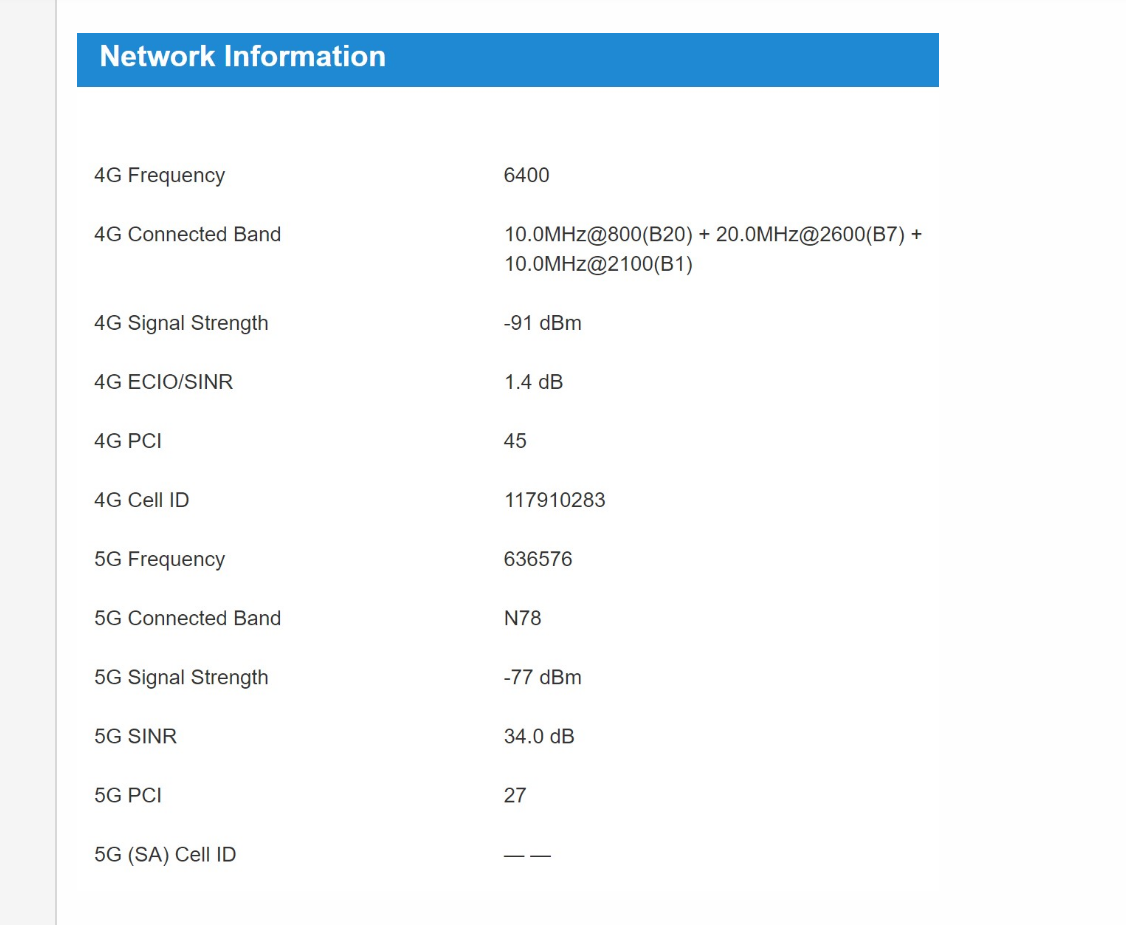Click the 10.0MHz@800(B20) band value
The height and width of the screenshot is (925, 1126).
tap(598, 234)
